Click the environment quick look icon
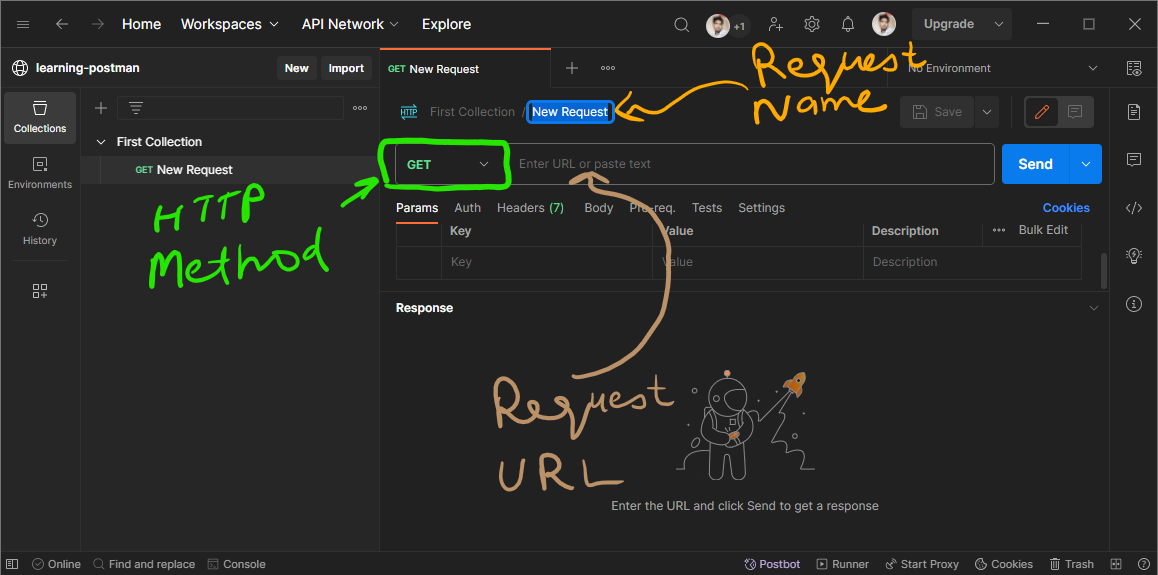 [1134, 68]
